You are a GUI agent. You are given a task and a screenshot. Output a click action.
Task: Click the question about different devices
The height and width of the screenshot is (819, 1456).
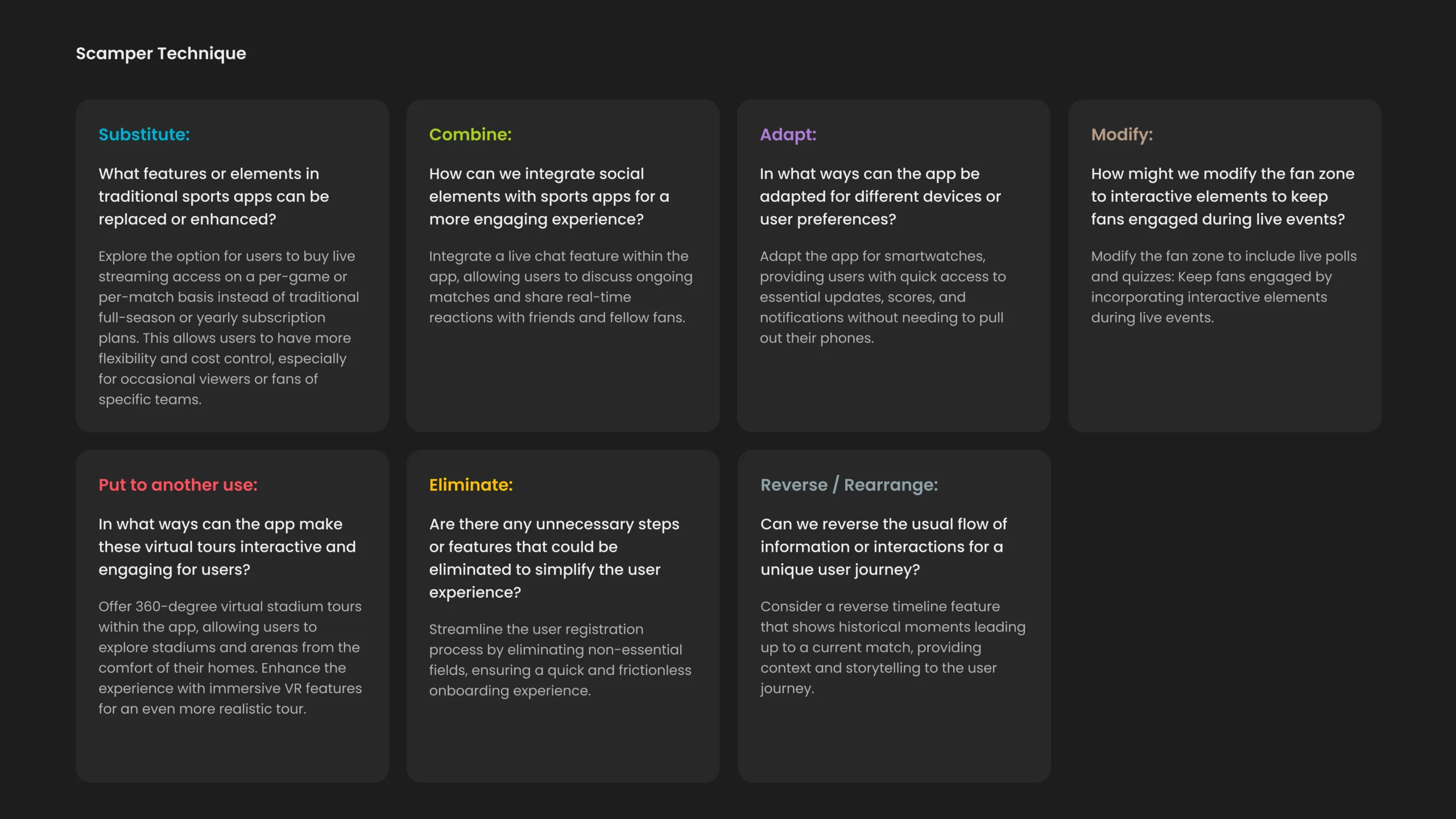(x=880, y=196)
